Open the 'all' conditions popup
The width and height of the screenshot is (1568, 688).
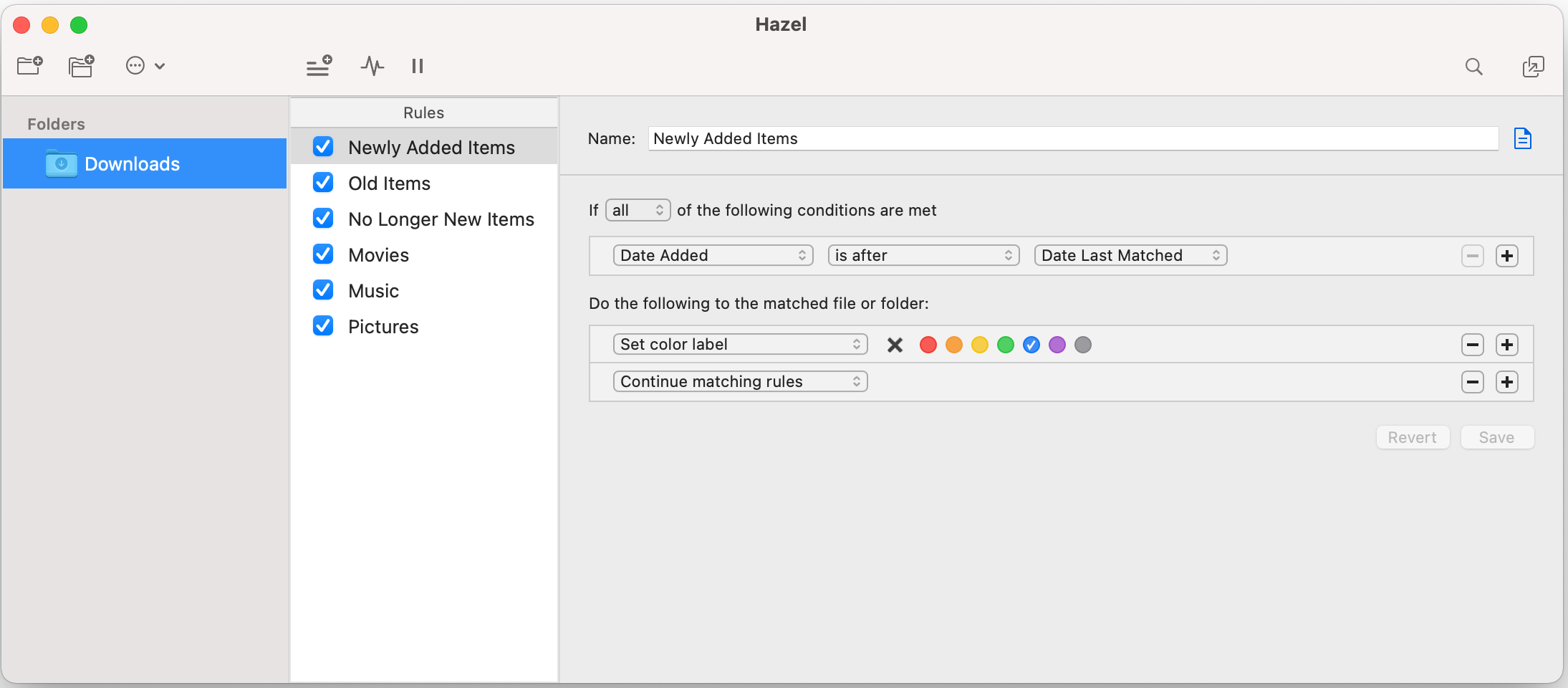tap(638, 210)
